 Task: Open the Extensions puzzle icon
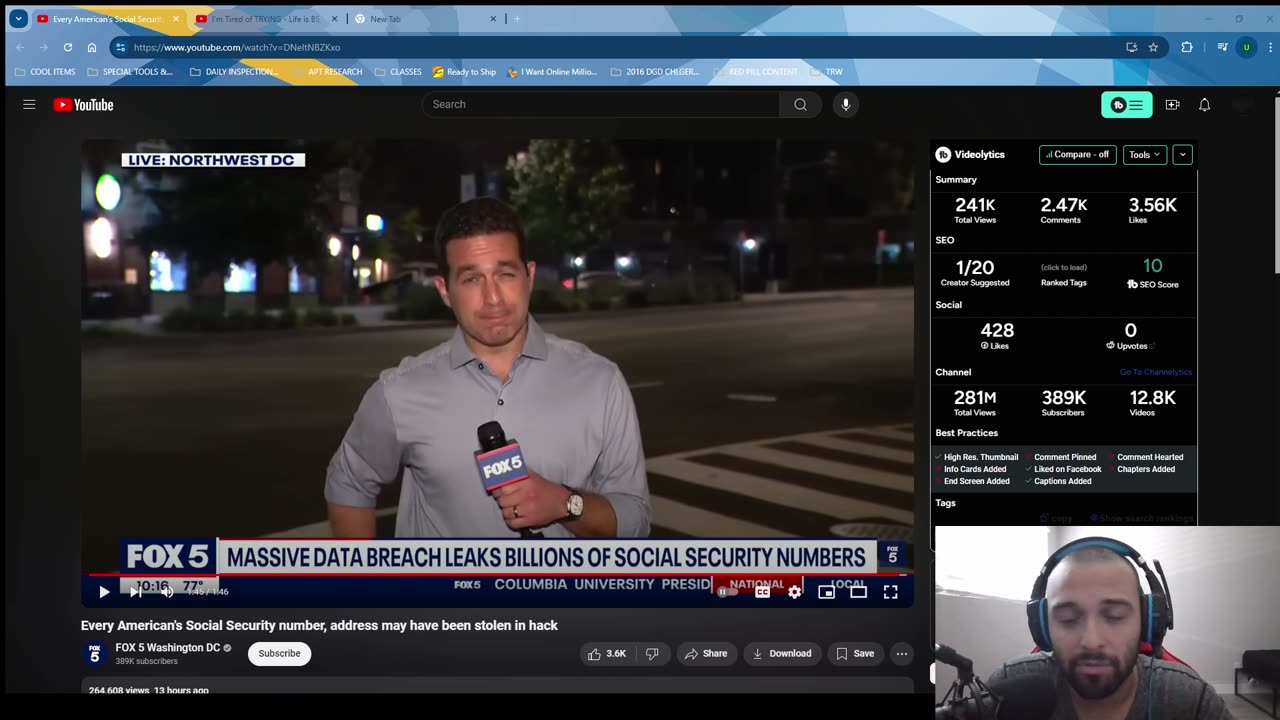[1187, 47]
